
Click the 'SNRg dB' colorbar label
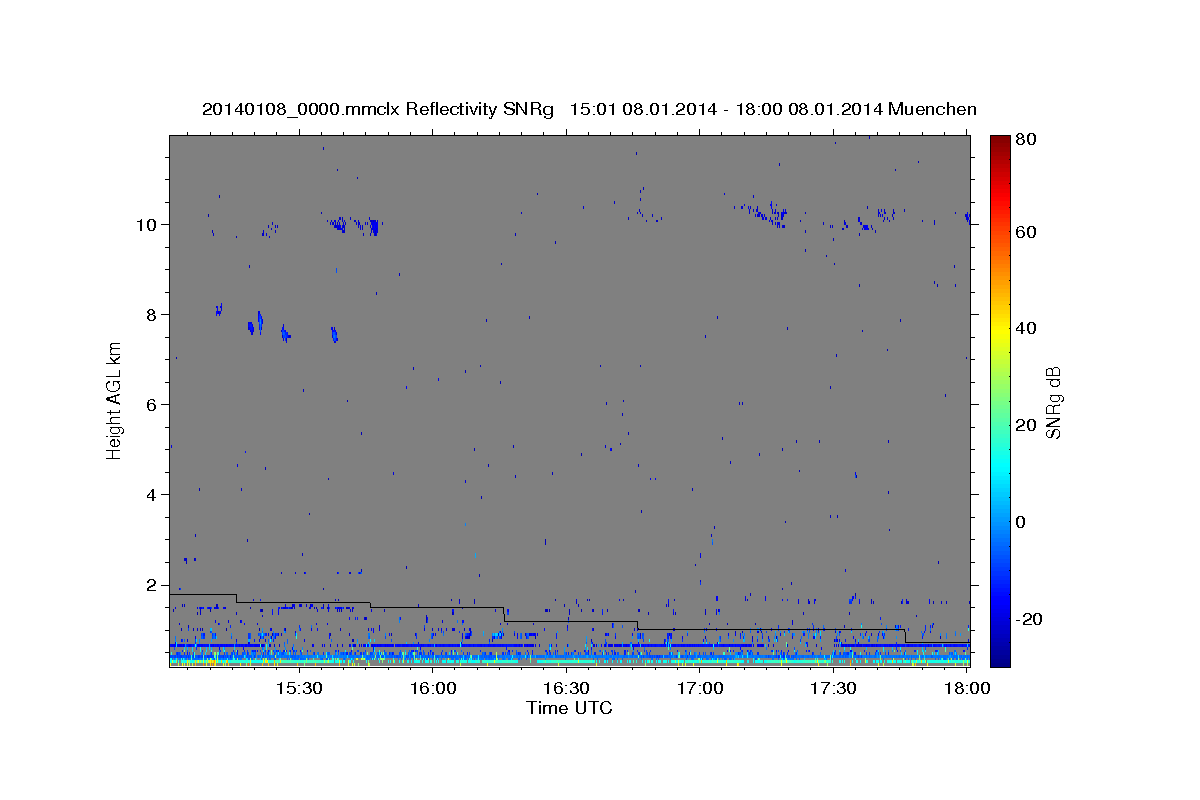pos(1053,403)
